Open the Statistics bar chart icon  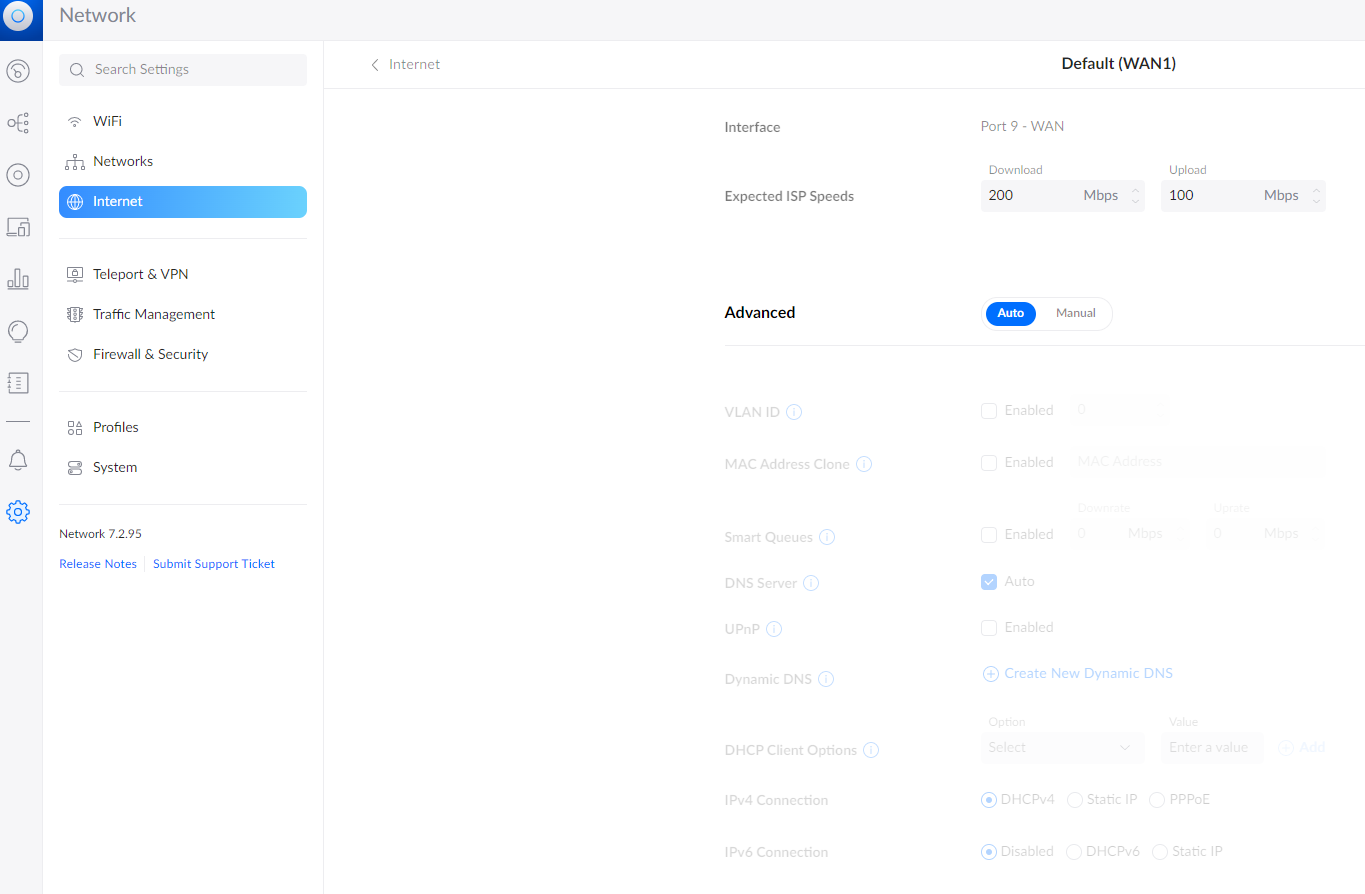(18, 279)
